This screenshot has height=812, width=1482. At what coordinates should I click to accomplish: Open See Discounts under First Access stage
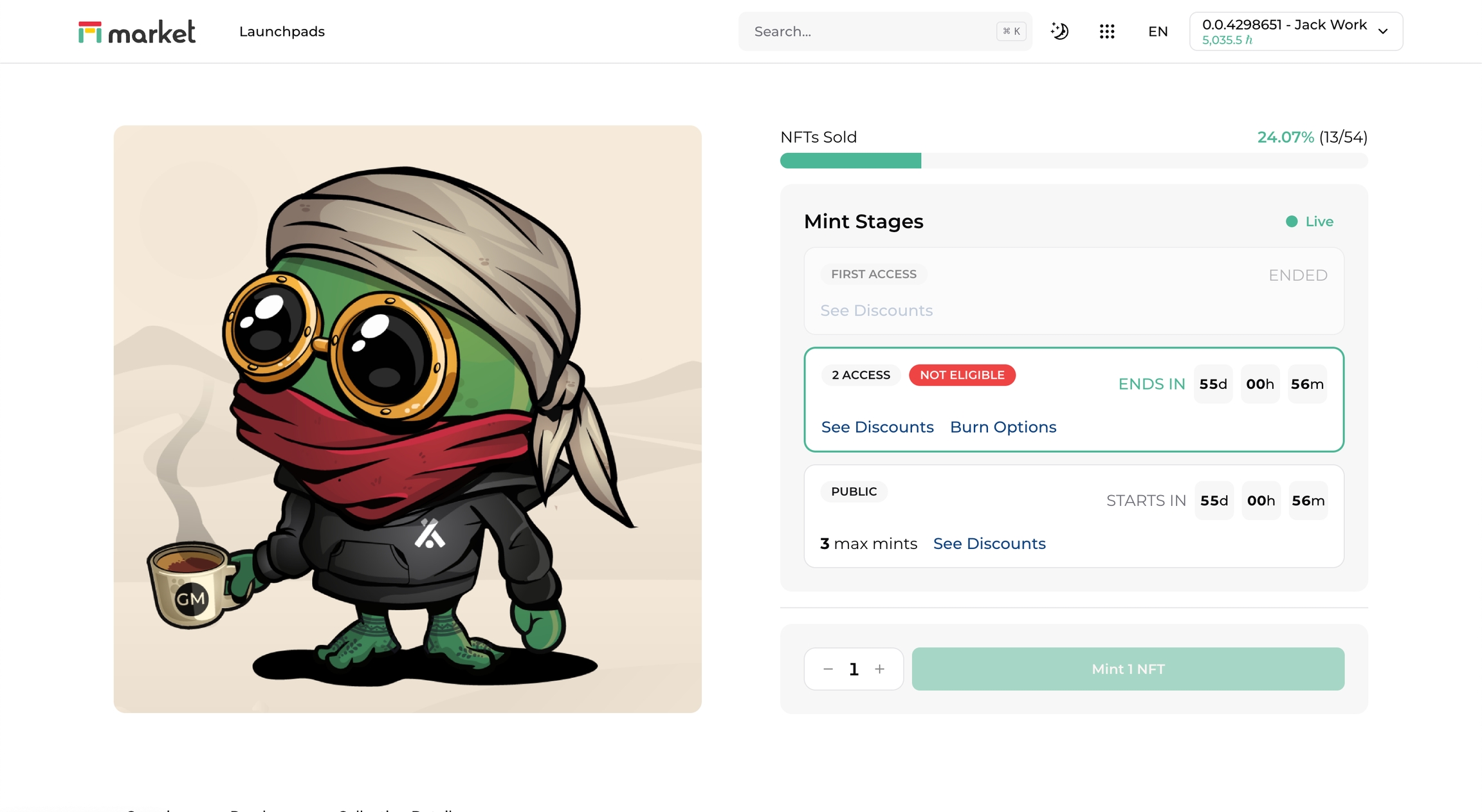(x=876, y=311)
